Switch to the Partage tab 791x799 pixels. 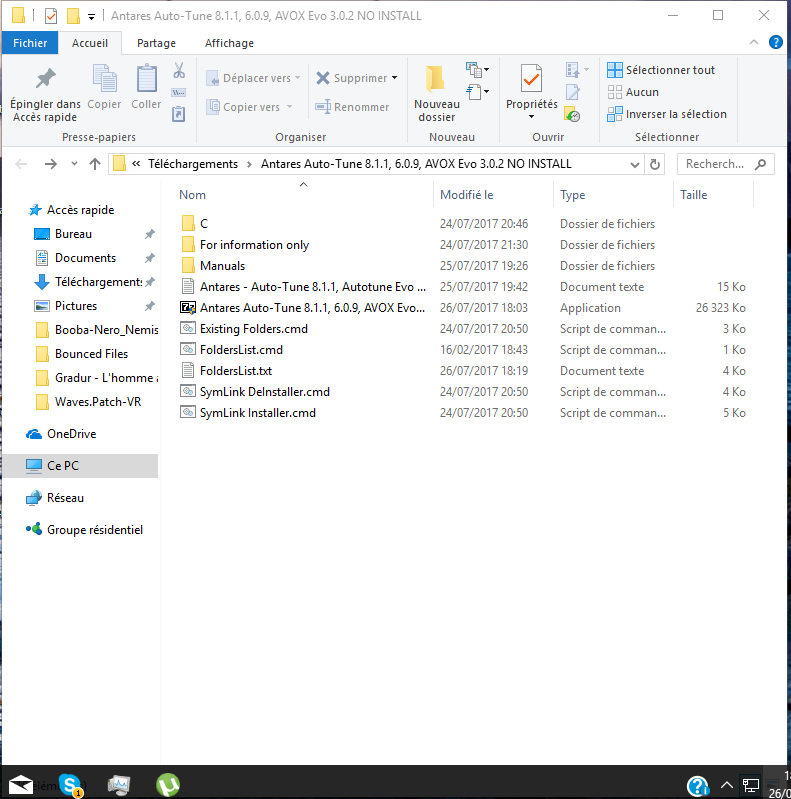point(156,43)
